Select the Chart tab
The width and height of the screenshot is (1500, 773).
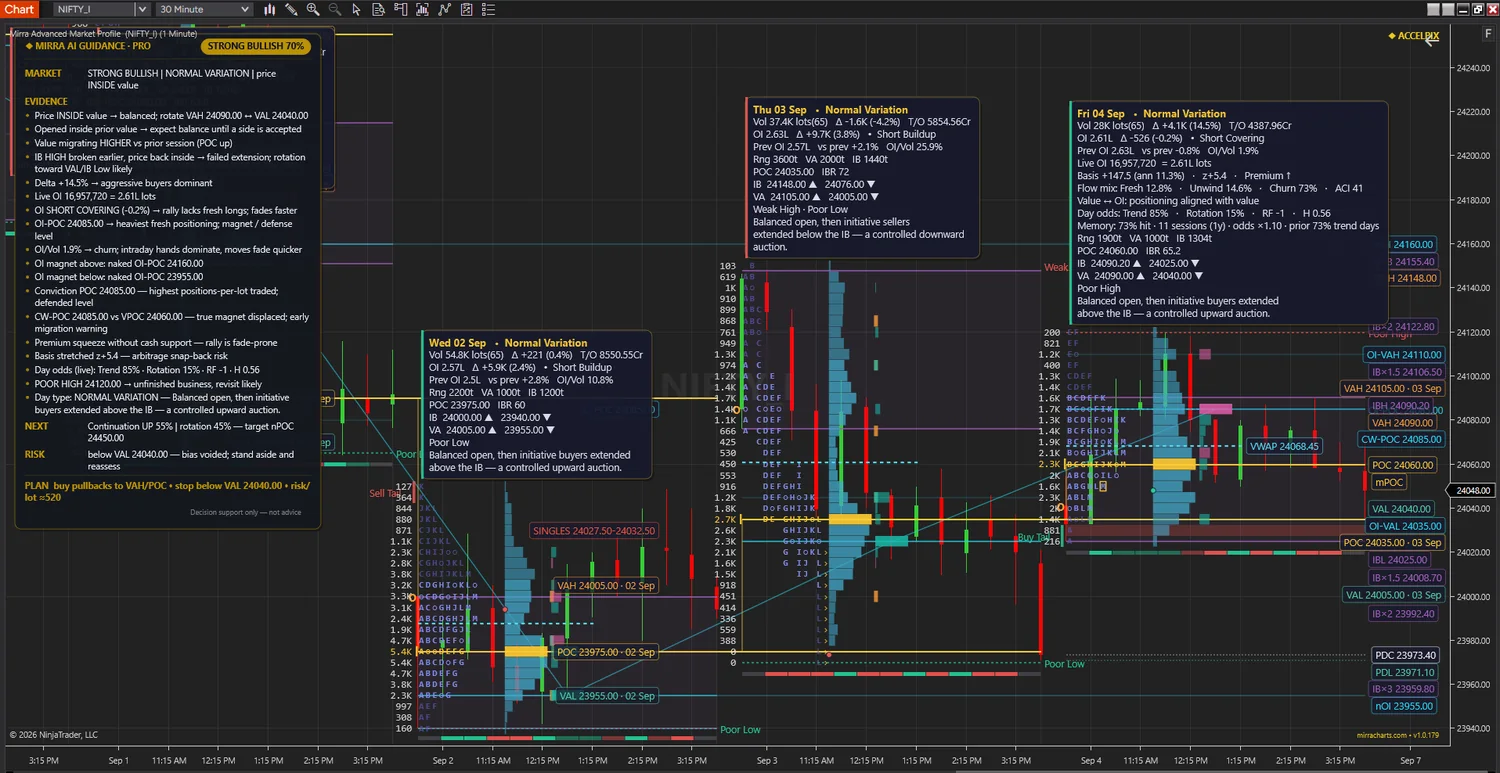click(x=19, y=9)
